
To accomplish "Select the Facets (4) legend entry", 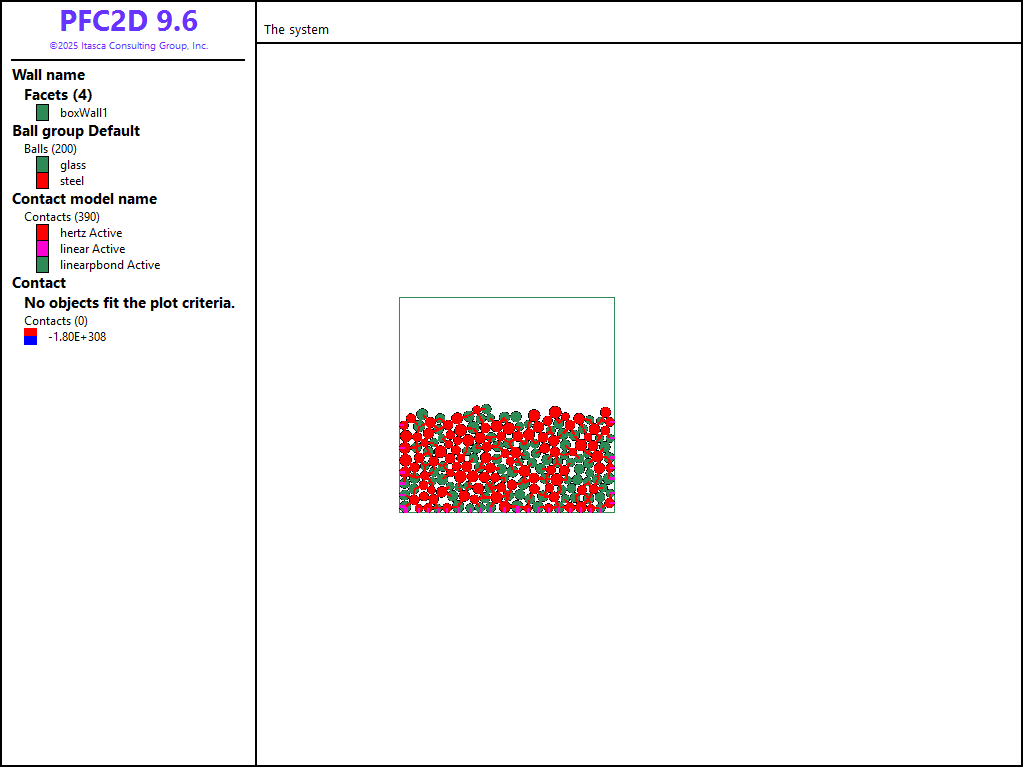I will coord(58,95).
